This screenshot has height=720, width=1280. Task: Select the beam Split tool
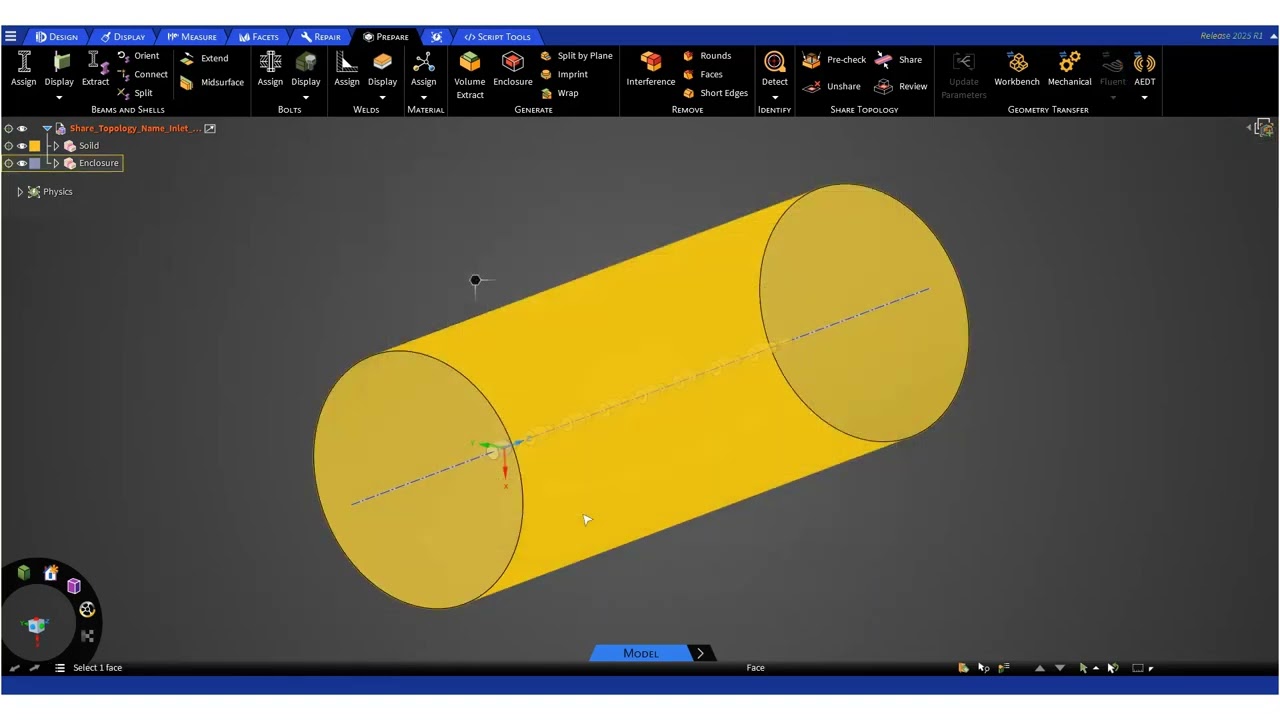135,93
